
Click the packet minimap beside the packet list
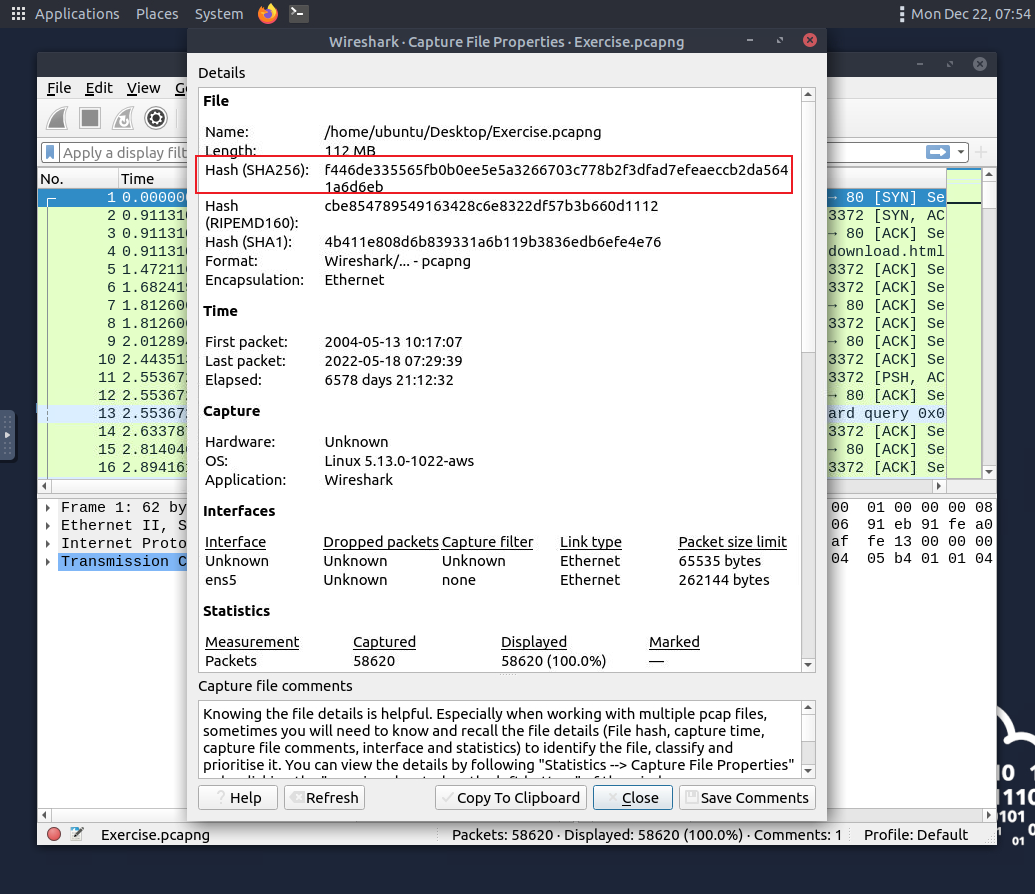click(964, 324)
